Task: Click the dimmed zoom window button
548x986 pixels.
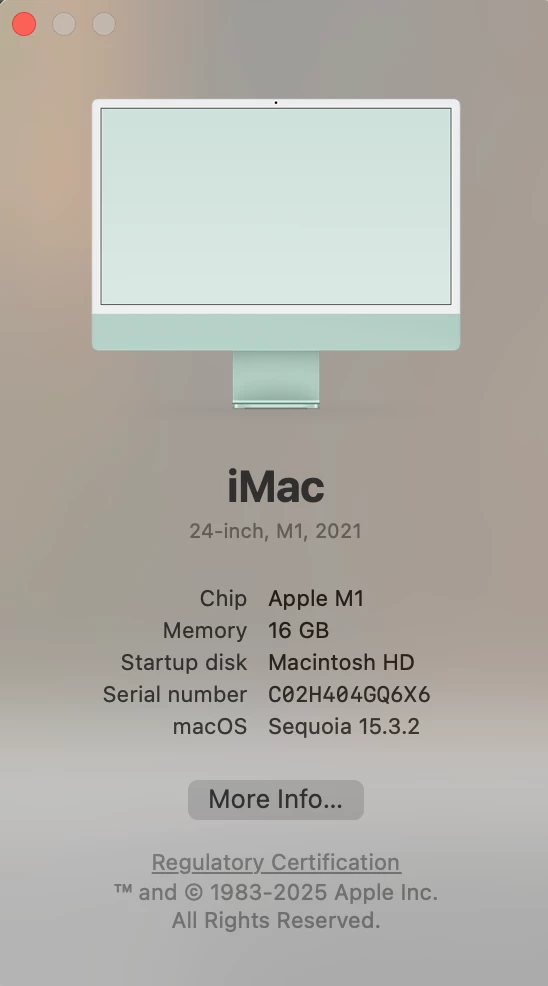Action: pos(104,24)
